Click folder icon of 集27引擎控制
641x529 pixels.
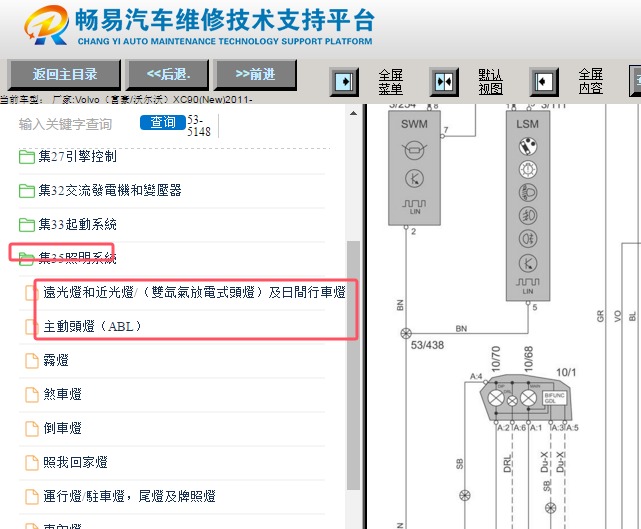[27, 157]
